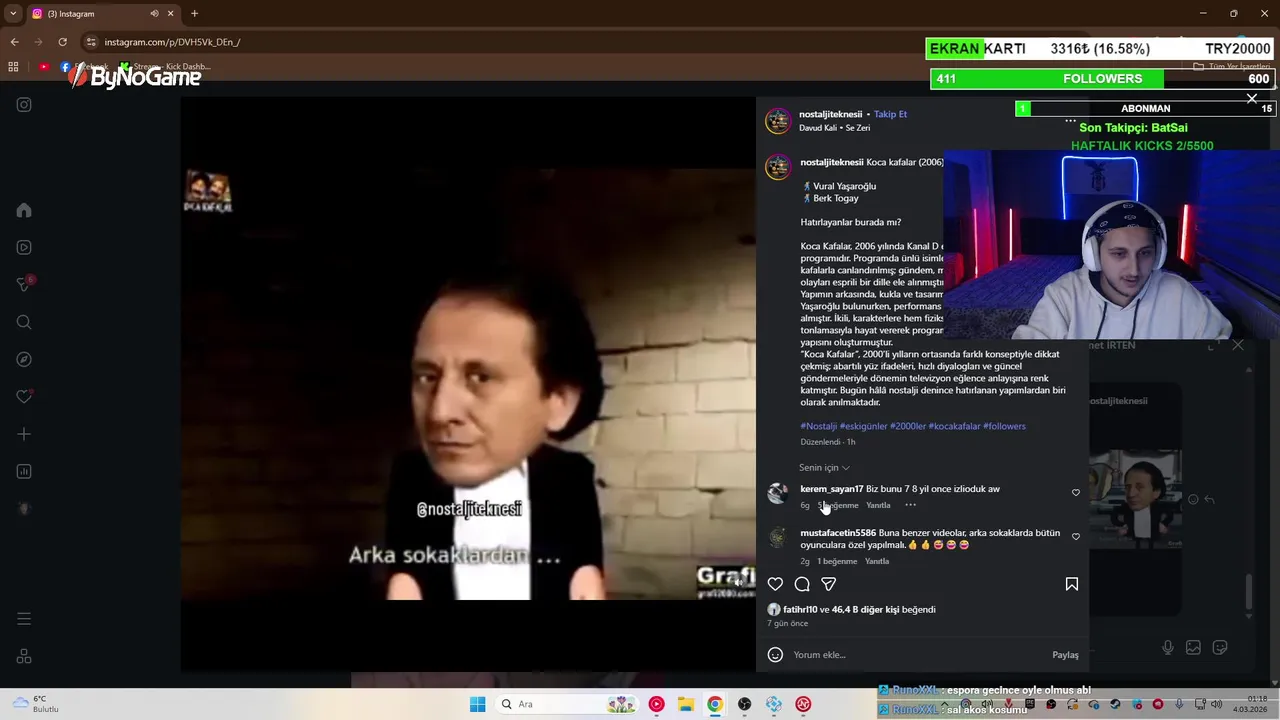This screenshot has width=1280, height=720.
Task: Open Notifications heart in the sidebar
Action: pos(24,396)
